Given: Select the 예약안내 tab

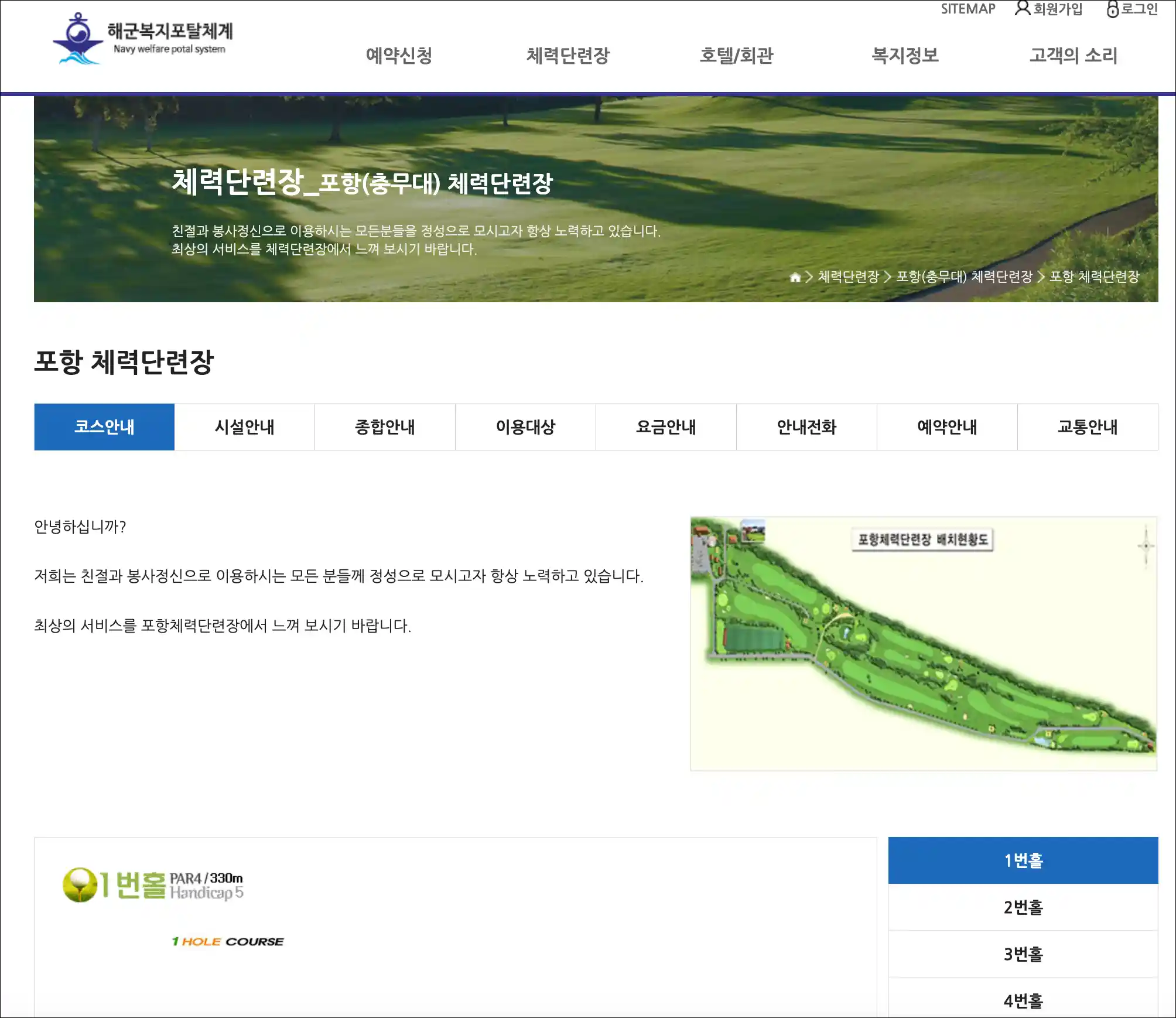Looking at the screenshot, I should point(947,427).
